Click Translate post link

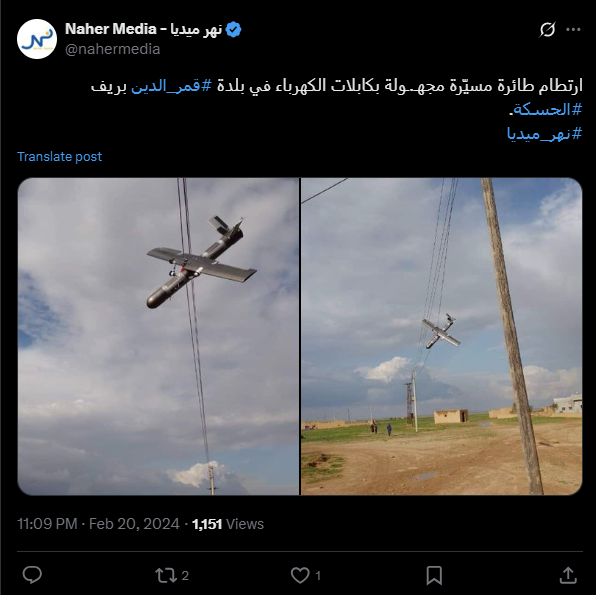(60, 157)
